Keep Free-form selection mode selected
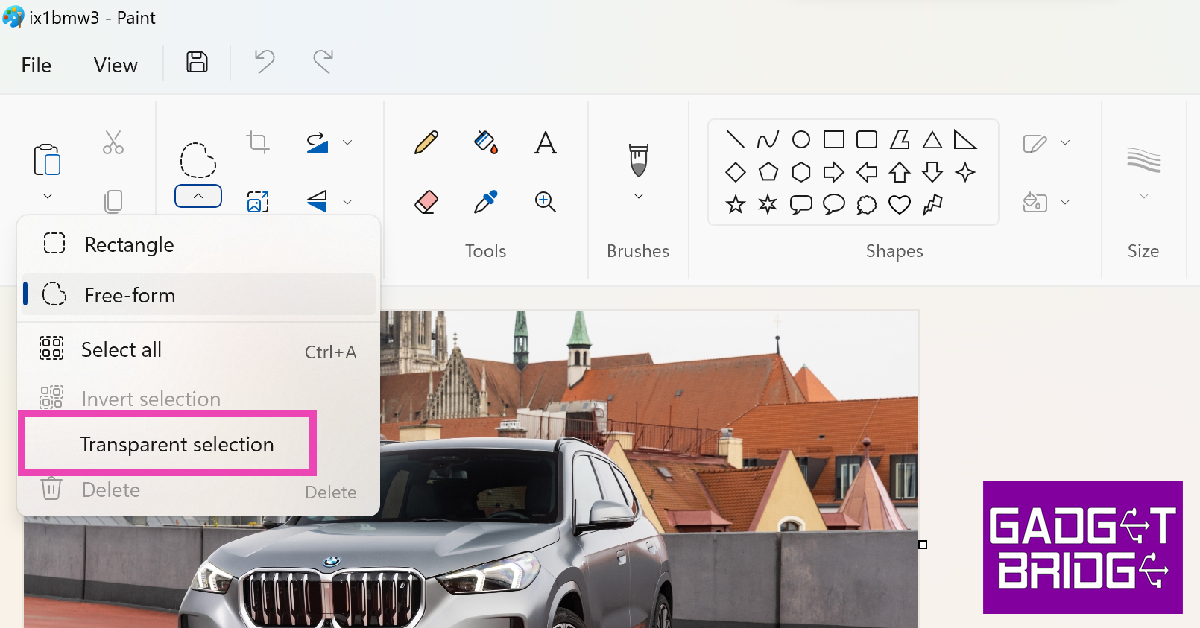Screen dimensions: 1200x628 [130, 294]
